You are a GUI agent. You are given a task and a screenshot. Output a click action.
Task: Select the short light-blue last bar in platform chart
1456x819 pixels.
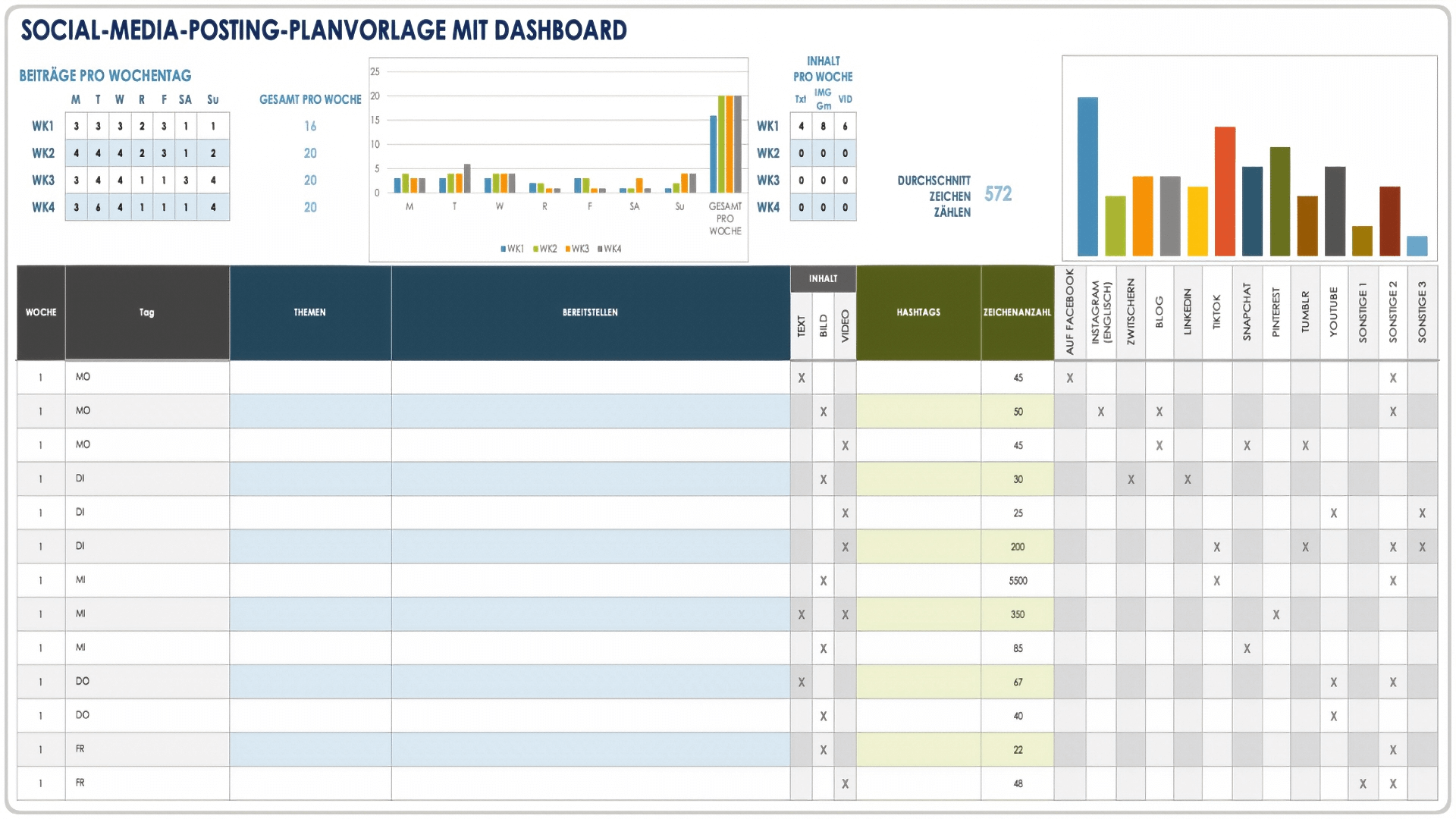(1417, 246)
